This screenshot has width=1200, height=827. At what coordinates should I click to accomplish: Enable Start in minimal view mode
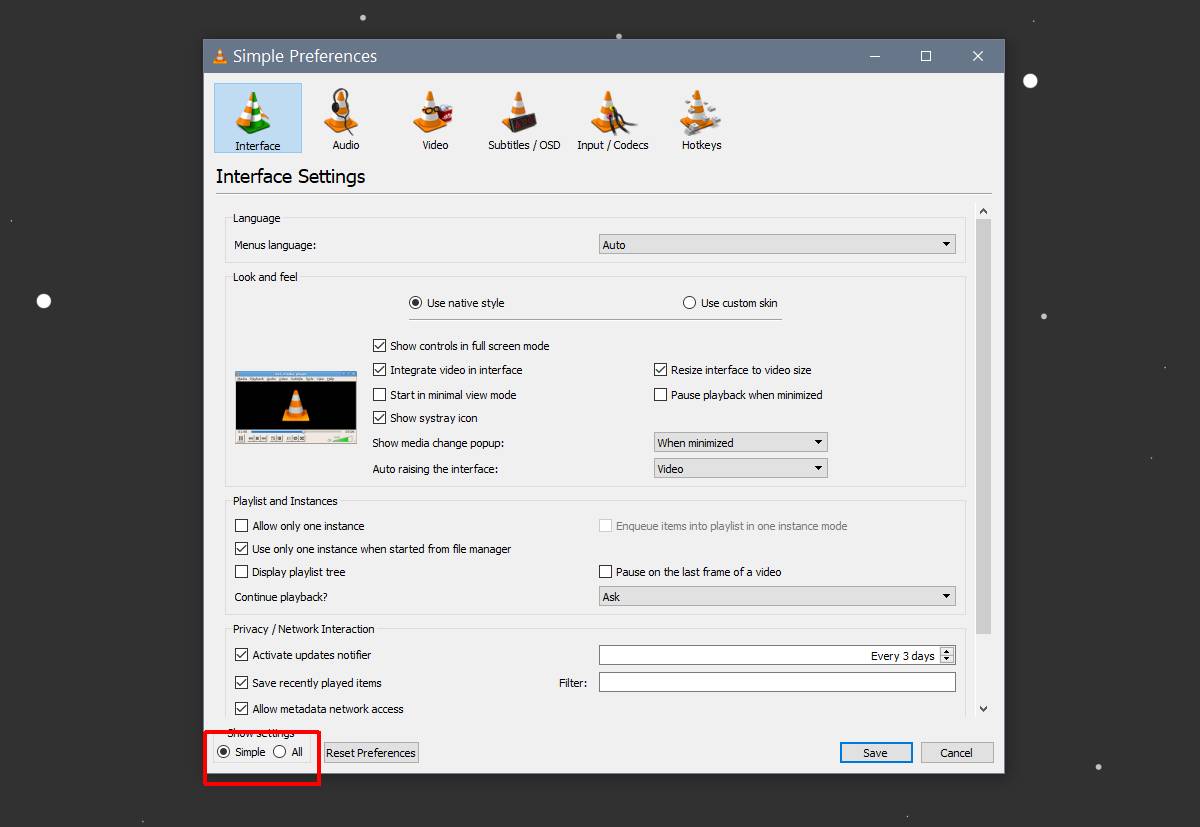(379, 394)
